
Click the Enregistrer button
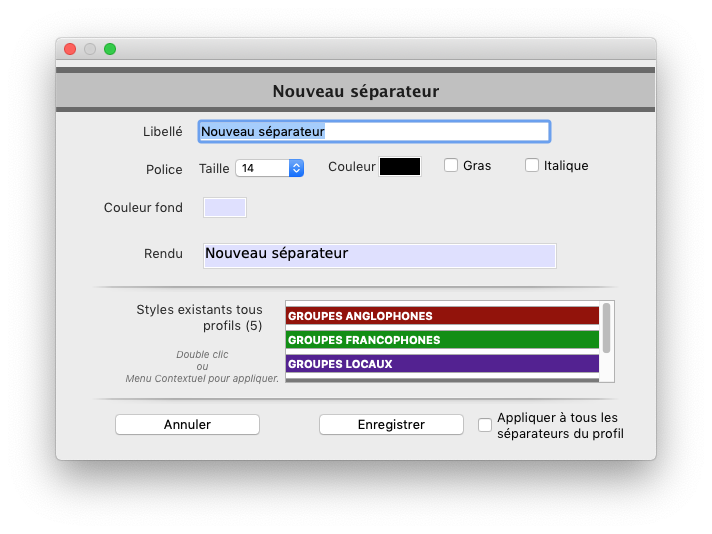(x=391, y=425)
